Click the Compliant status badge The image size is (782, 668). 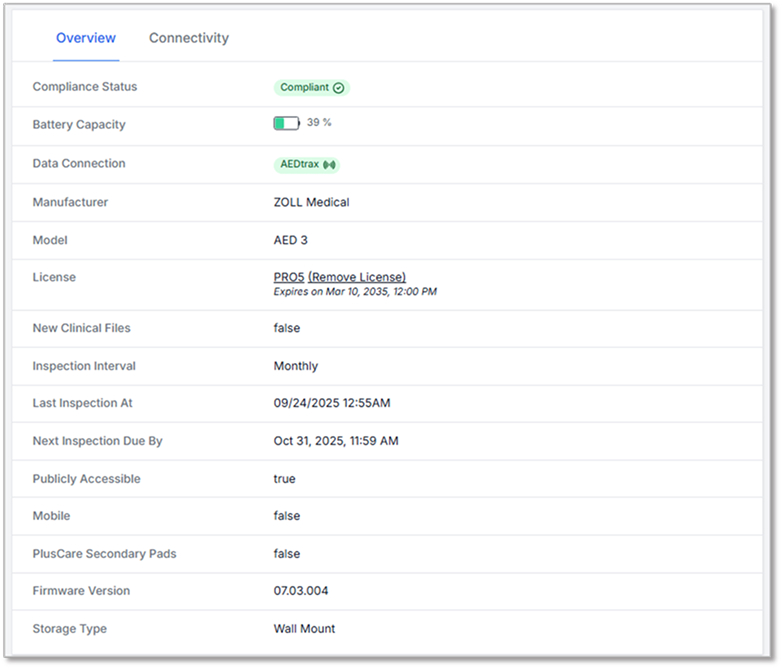311,88
